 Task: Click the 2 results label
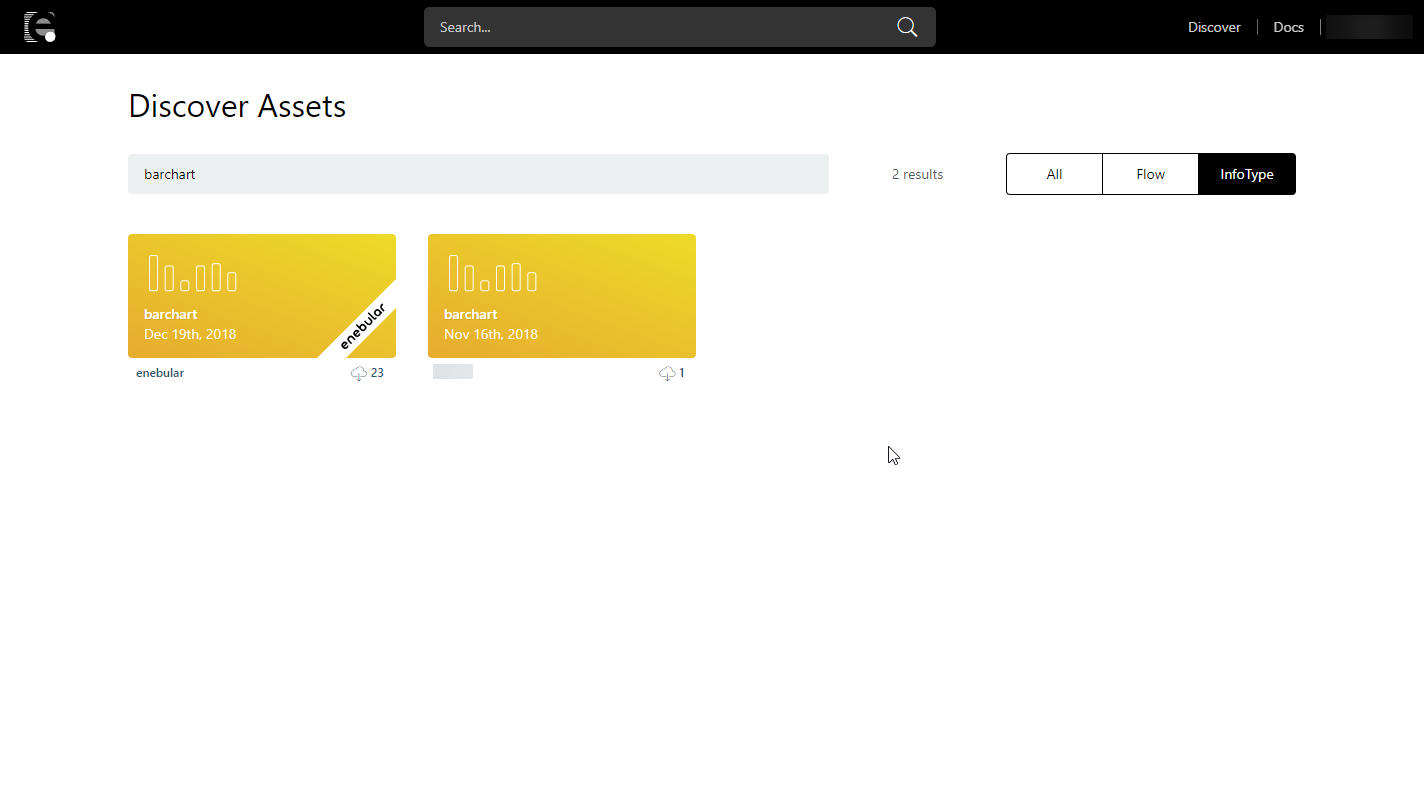(x=917, y=174)
